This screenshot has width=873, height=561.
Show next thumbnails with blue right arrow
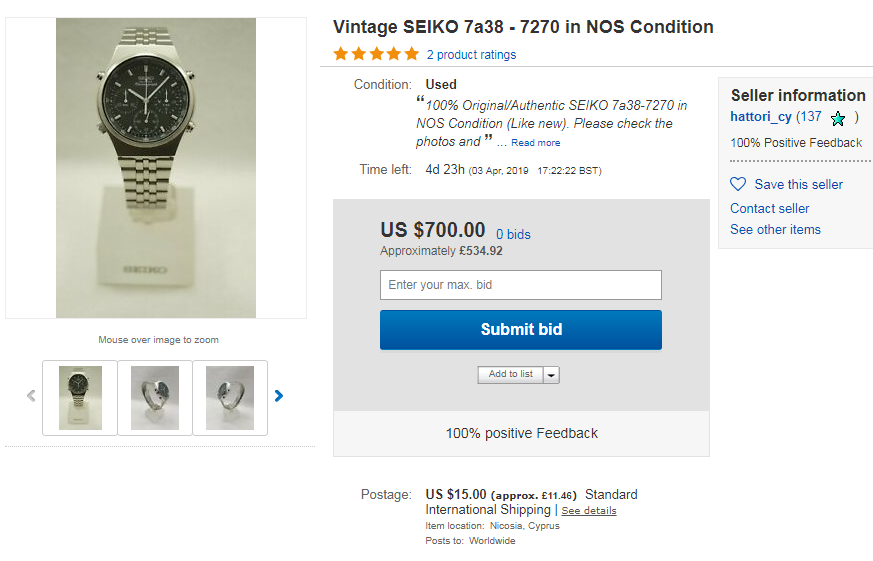279,396
